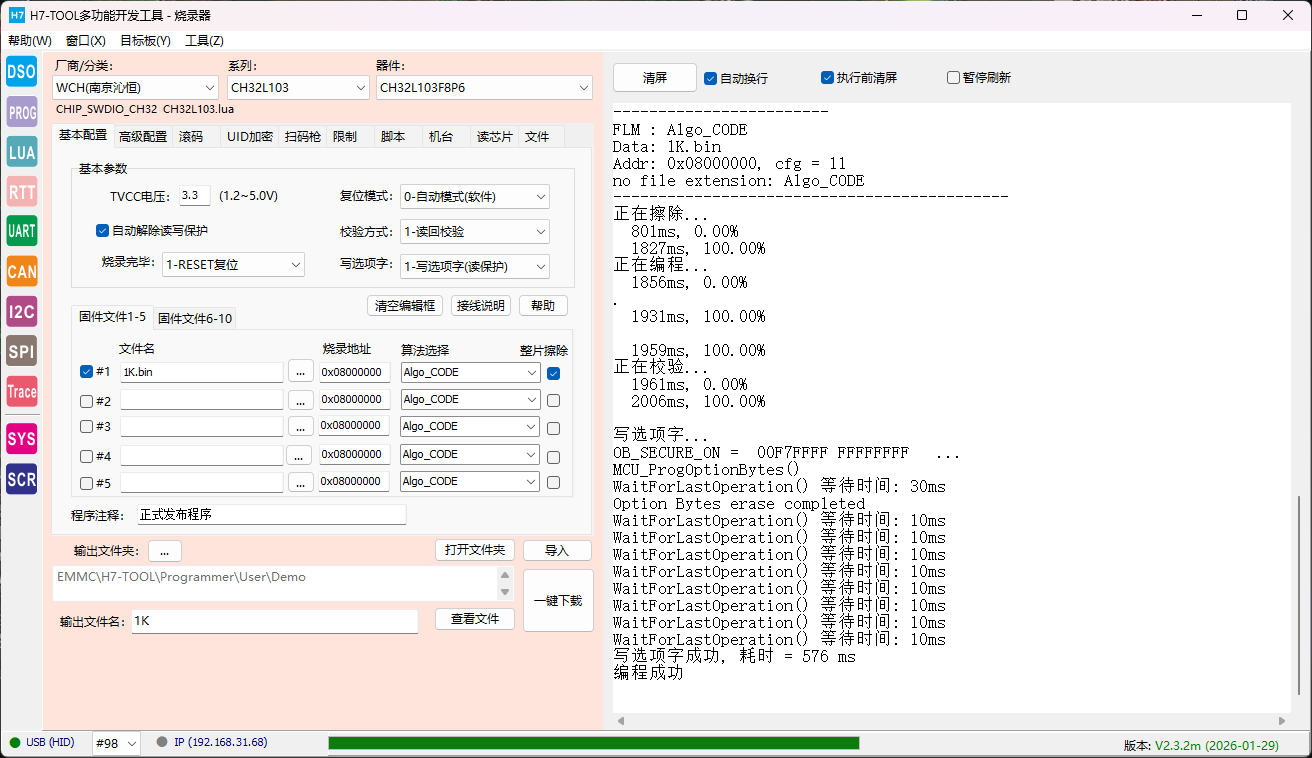This screenshot has height=758, width=1312.
Task: Open the 器件 CH32L103F8P6 dropdown
Action: 484,88
